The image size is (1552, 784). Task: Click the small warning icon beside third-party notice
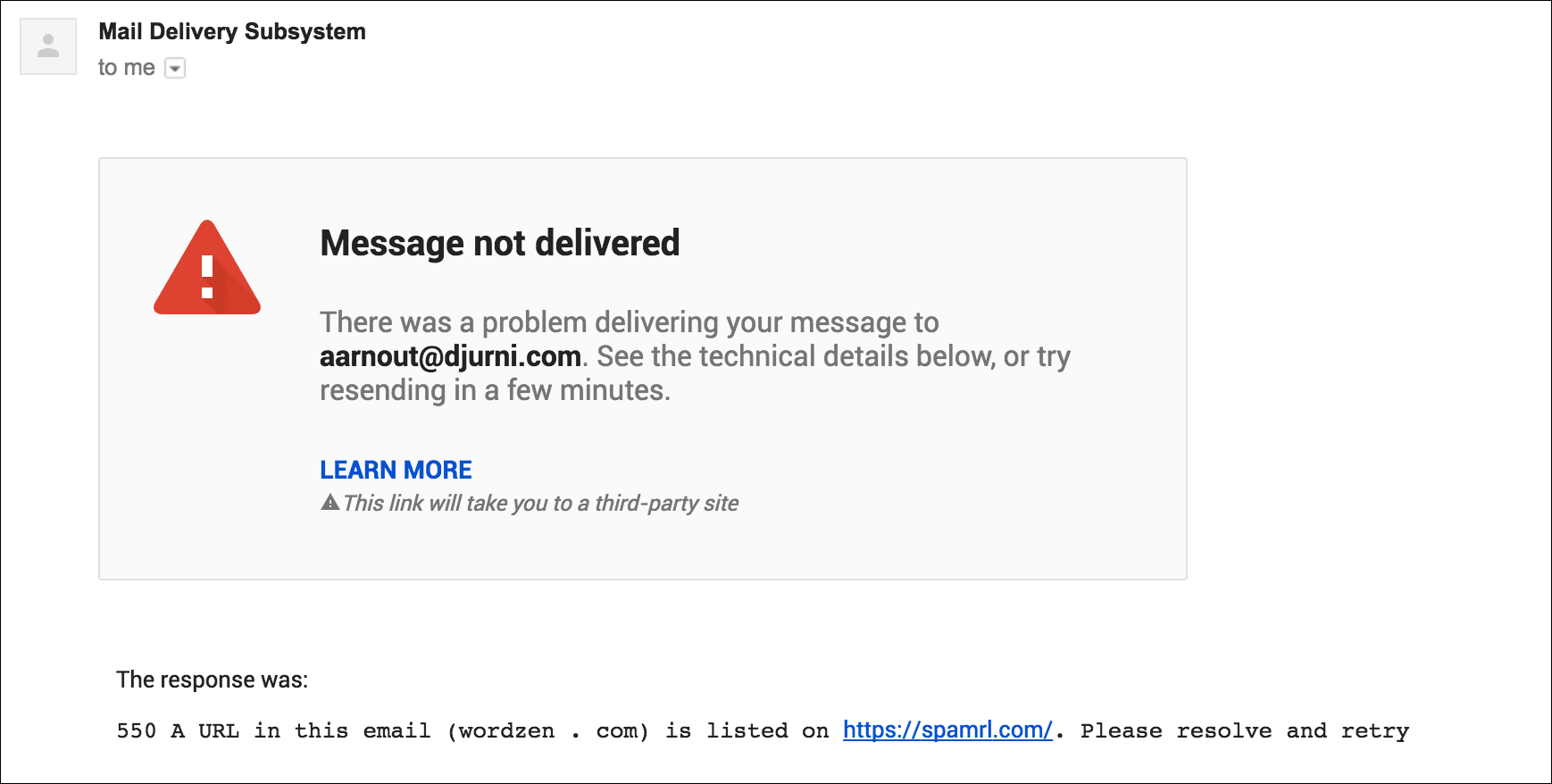[330, 503]
